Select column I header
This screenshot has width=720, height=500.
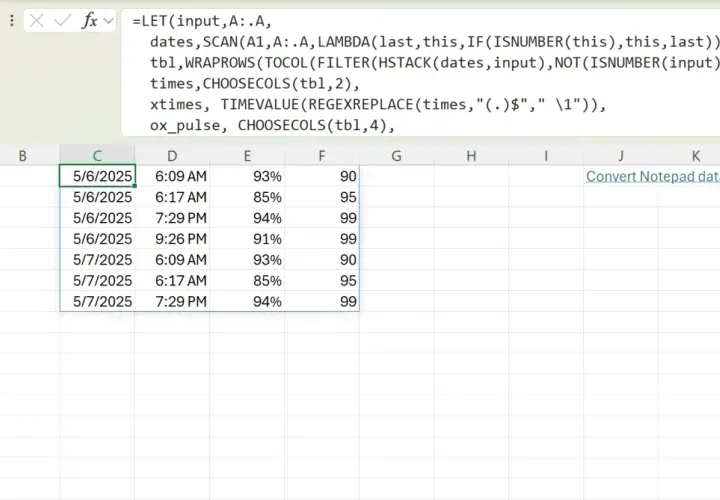click(546, 156)
